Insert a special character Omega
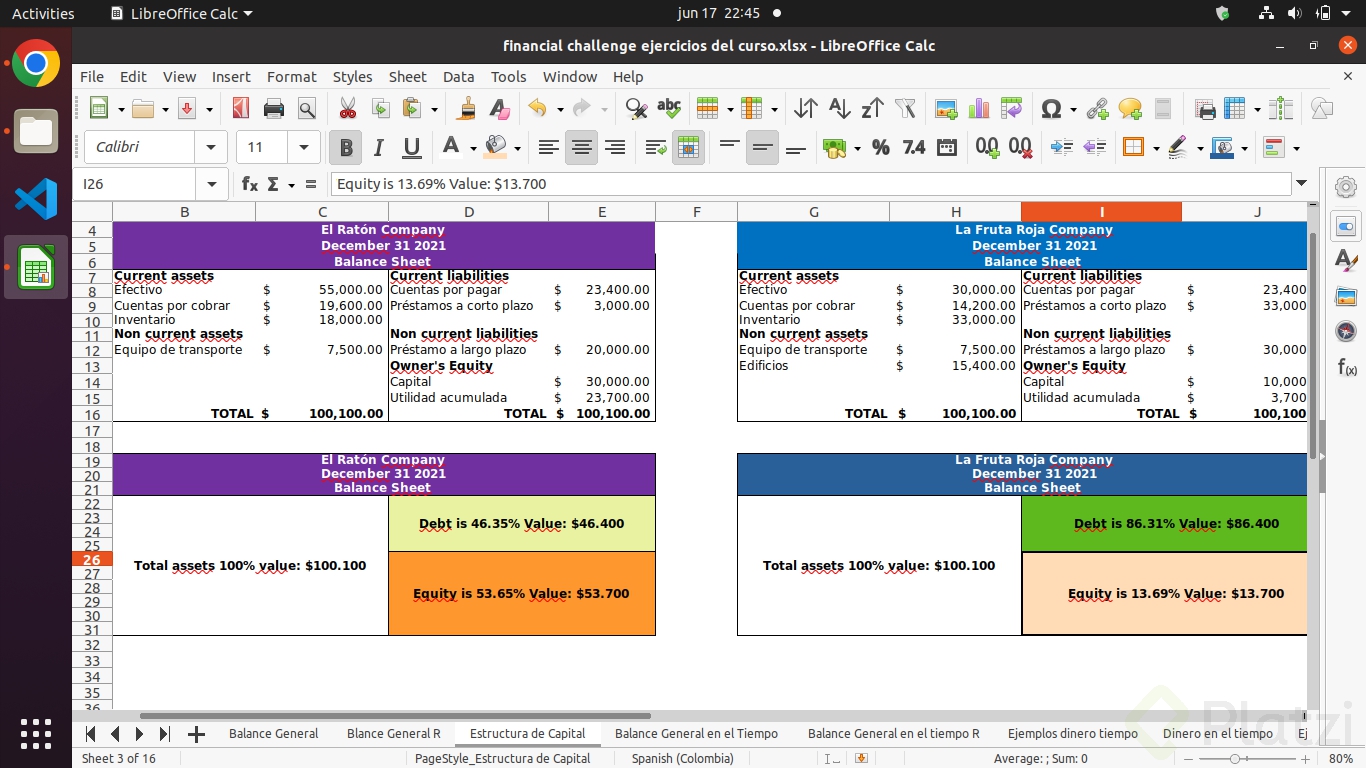 (1049, 108)
